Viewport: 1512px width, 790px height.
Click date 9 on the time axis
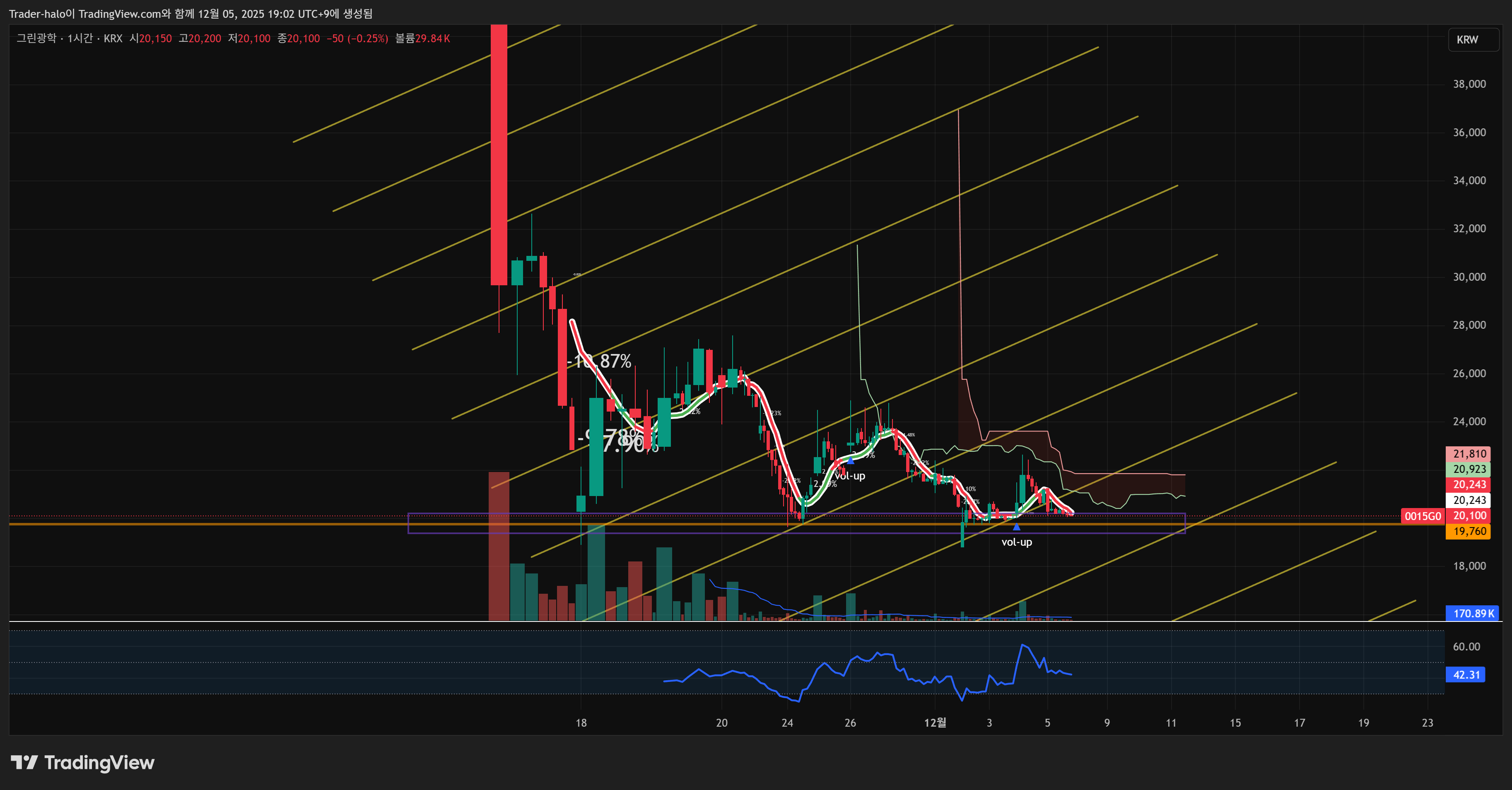pyautogui.click(x=1107, y=723)
